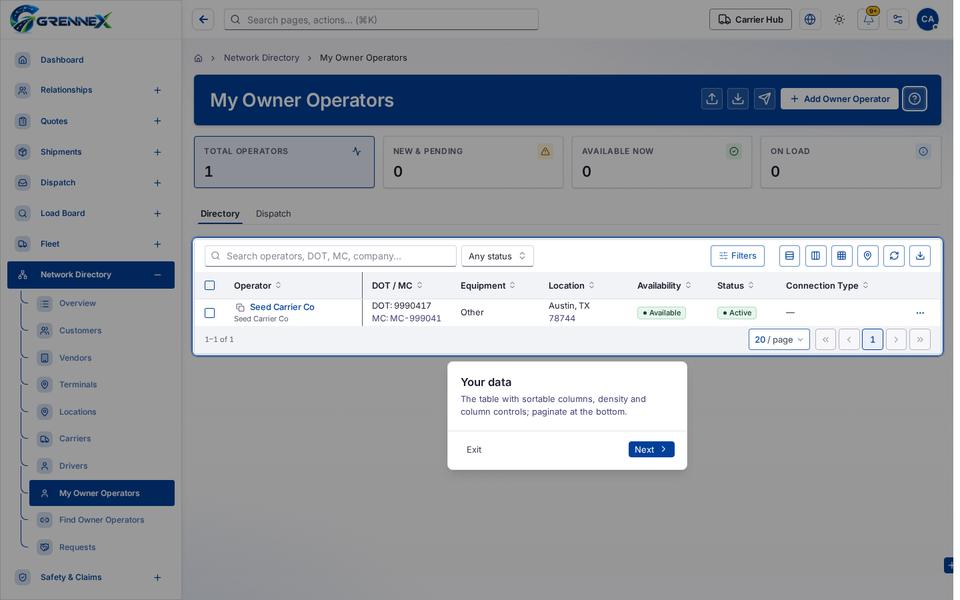Open the column controls icon
This screenshot has height=600, width=960.
click(x=816, y=256)
